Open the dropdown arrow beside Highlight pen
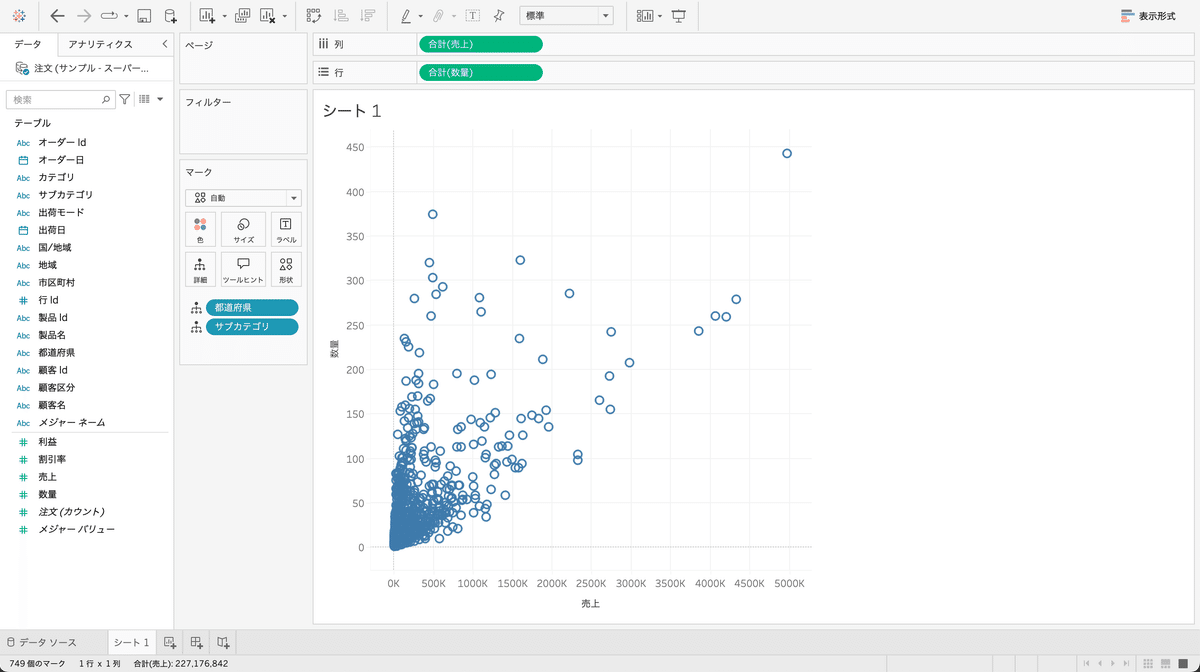Image resolution: width=1200 pixels, height=672 pixels. point(421,17)
